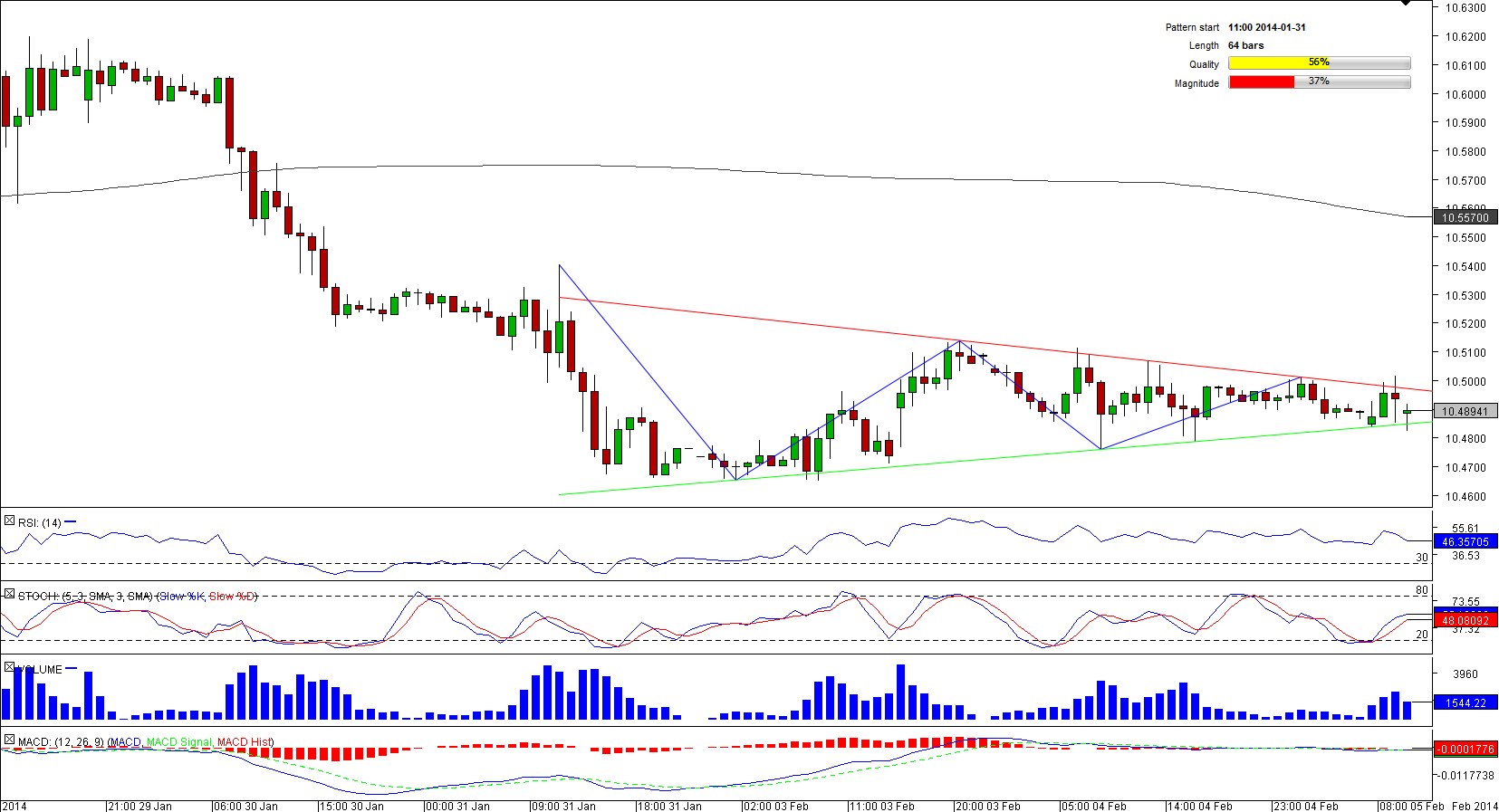This screenshot has height=812, width=1499.
Task: Close the RSI indicator panel
Action: click(x=9, y=521)
